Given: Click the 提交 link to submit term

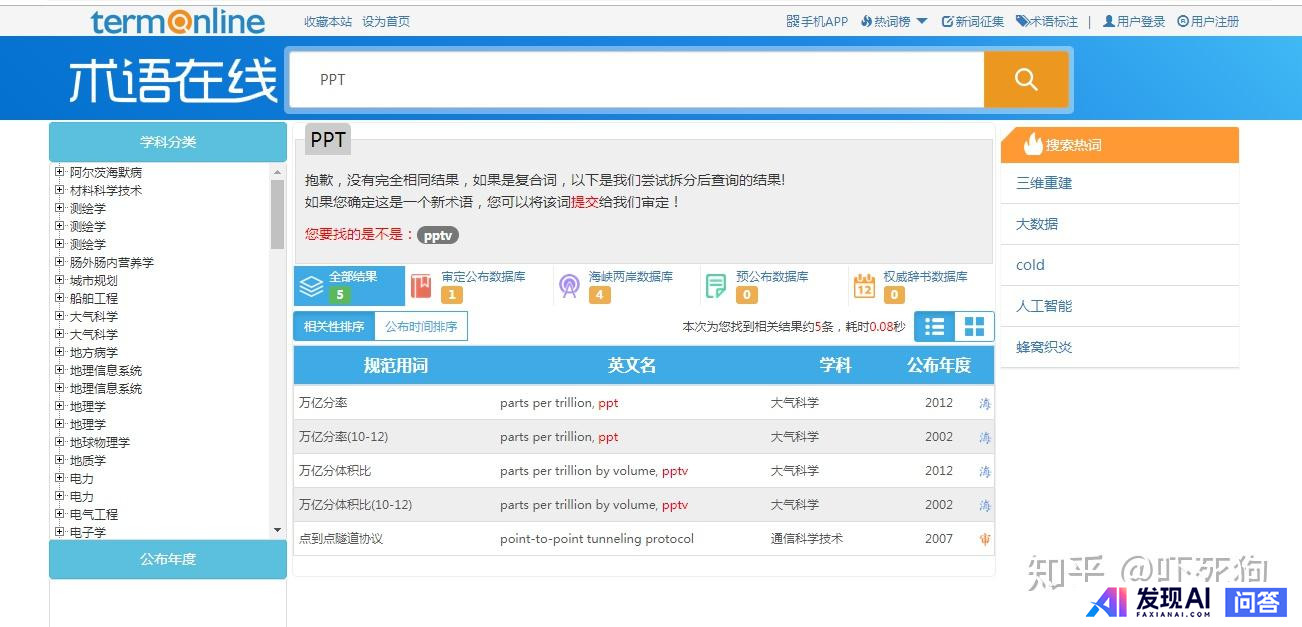Looking at the screenshot, I should coord(584,202).
